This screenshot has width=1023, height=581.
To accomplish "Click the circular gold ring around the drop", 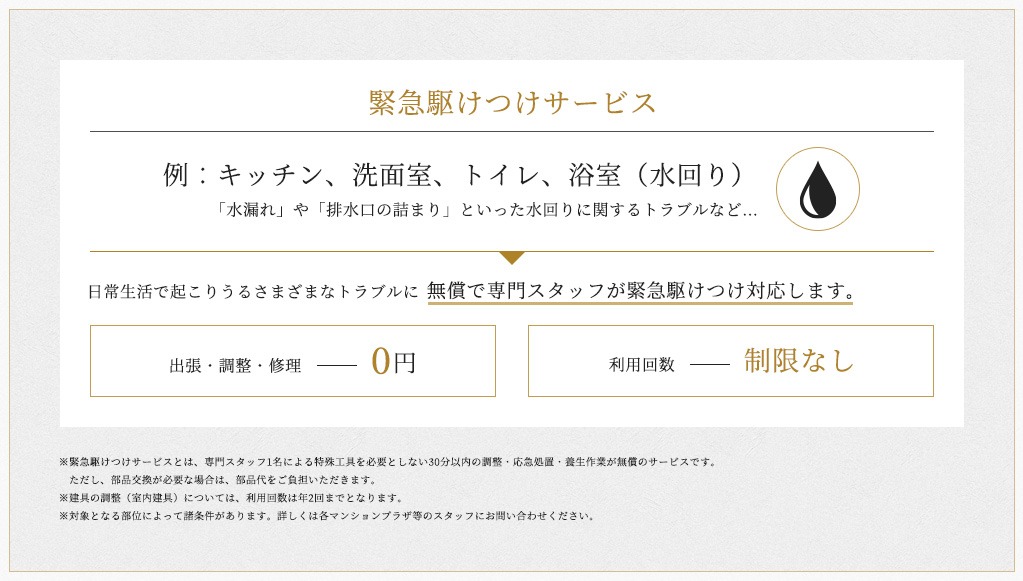I will pos(817,189).
